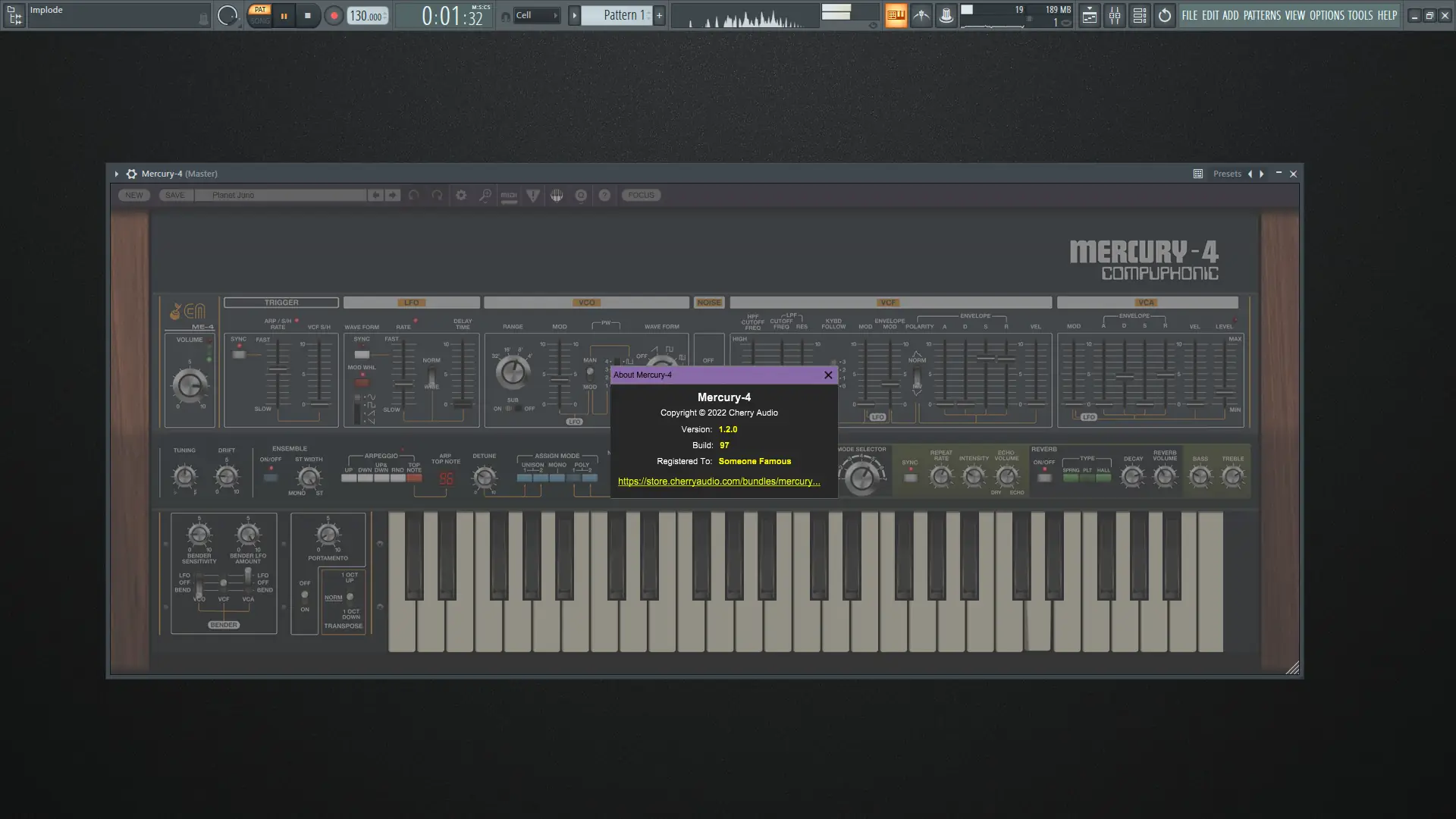Click the MIDI button in synth toolbar

click(x=509, y=195)
